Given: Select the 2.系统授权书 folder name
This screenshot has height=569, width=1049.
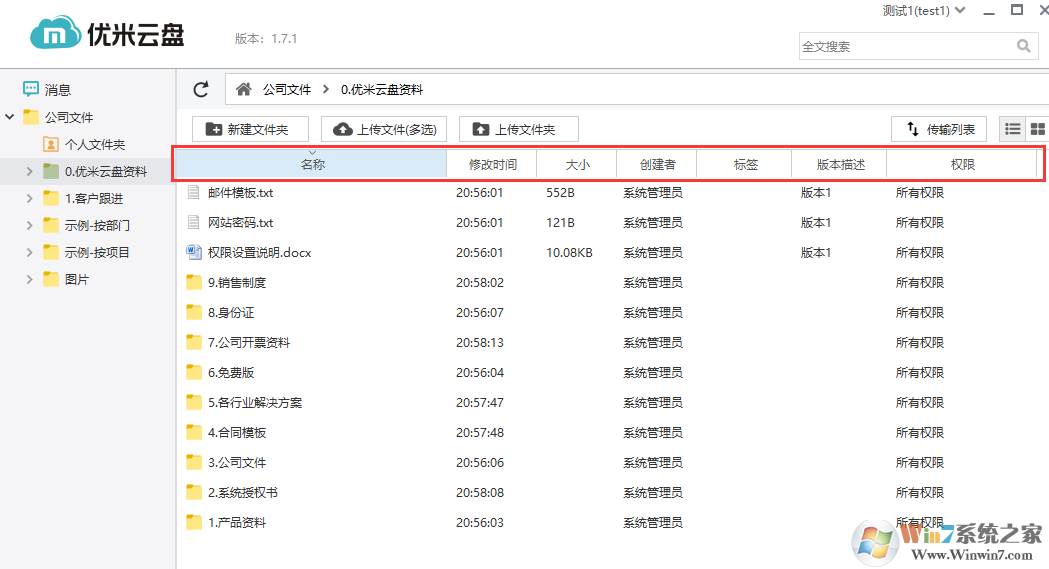Looking at the screenshot, I should point(242,492).
